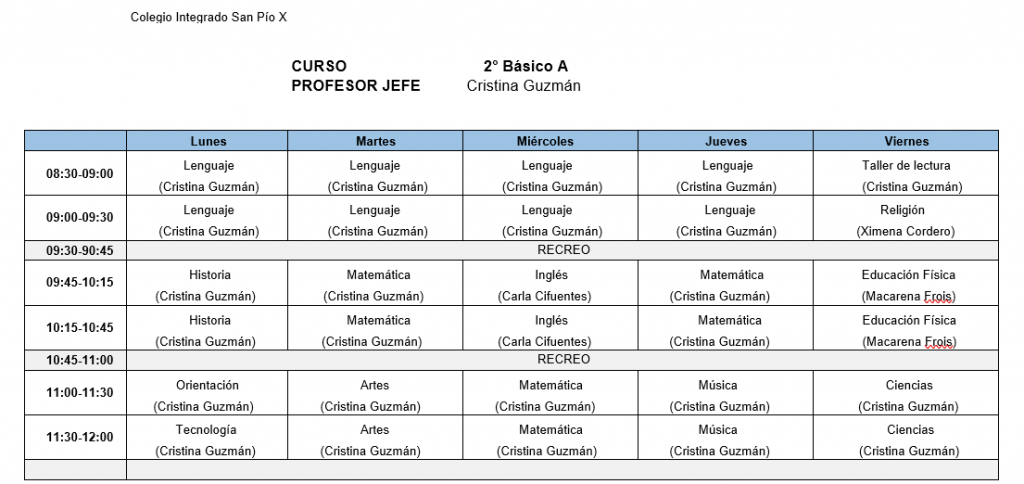Select the Ciencias cell at 11:30-12:00
This screenshot has height=484, width=1024.
click(x=906, y=438)
